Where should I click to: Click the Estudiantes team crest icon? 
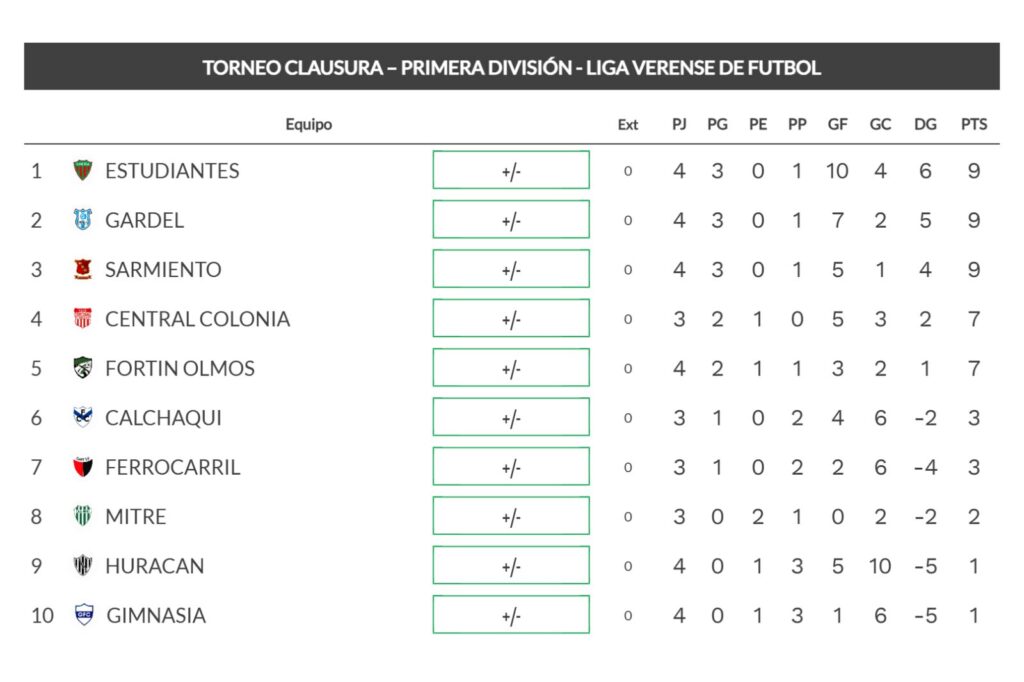pos(83,171)
